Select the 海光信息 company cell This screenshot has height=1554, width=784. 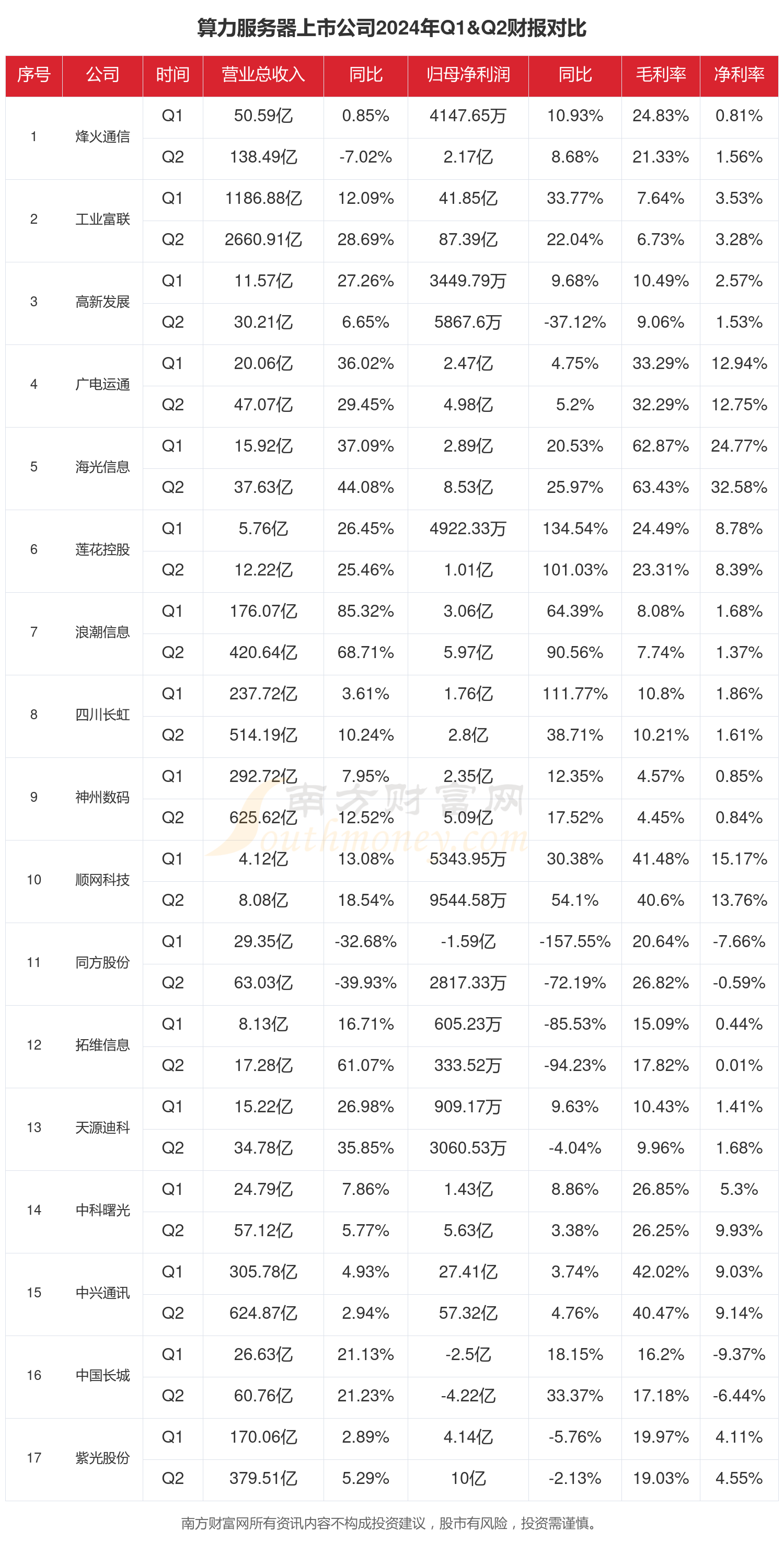pos(102,467)
